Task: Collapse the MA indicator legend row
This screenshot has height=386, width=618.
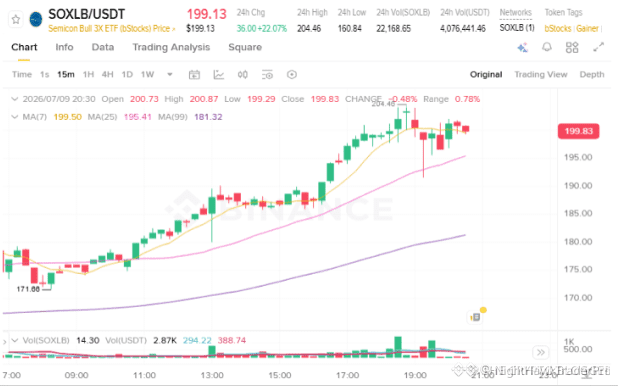Action: (15, 117)
